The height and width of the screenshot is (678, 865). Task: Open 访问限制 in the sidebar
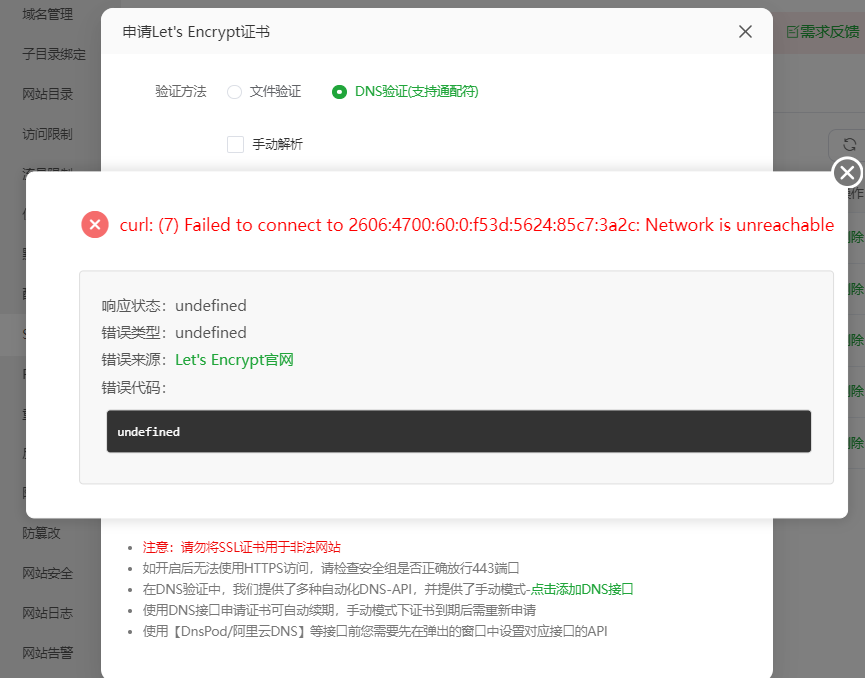pos(47,134)
